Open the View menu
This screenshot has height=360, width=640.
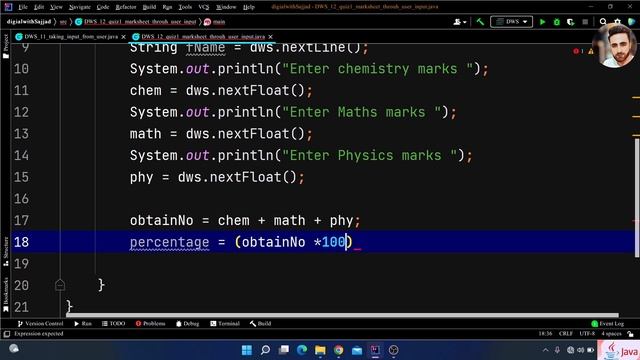pos(56,7)
